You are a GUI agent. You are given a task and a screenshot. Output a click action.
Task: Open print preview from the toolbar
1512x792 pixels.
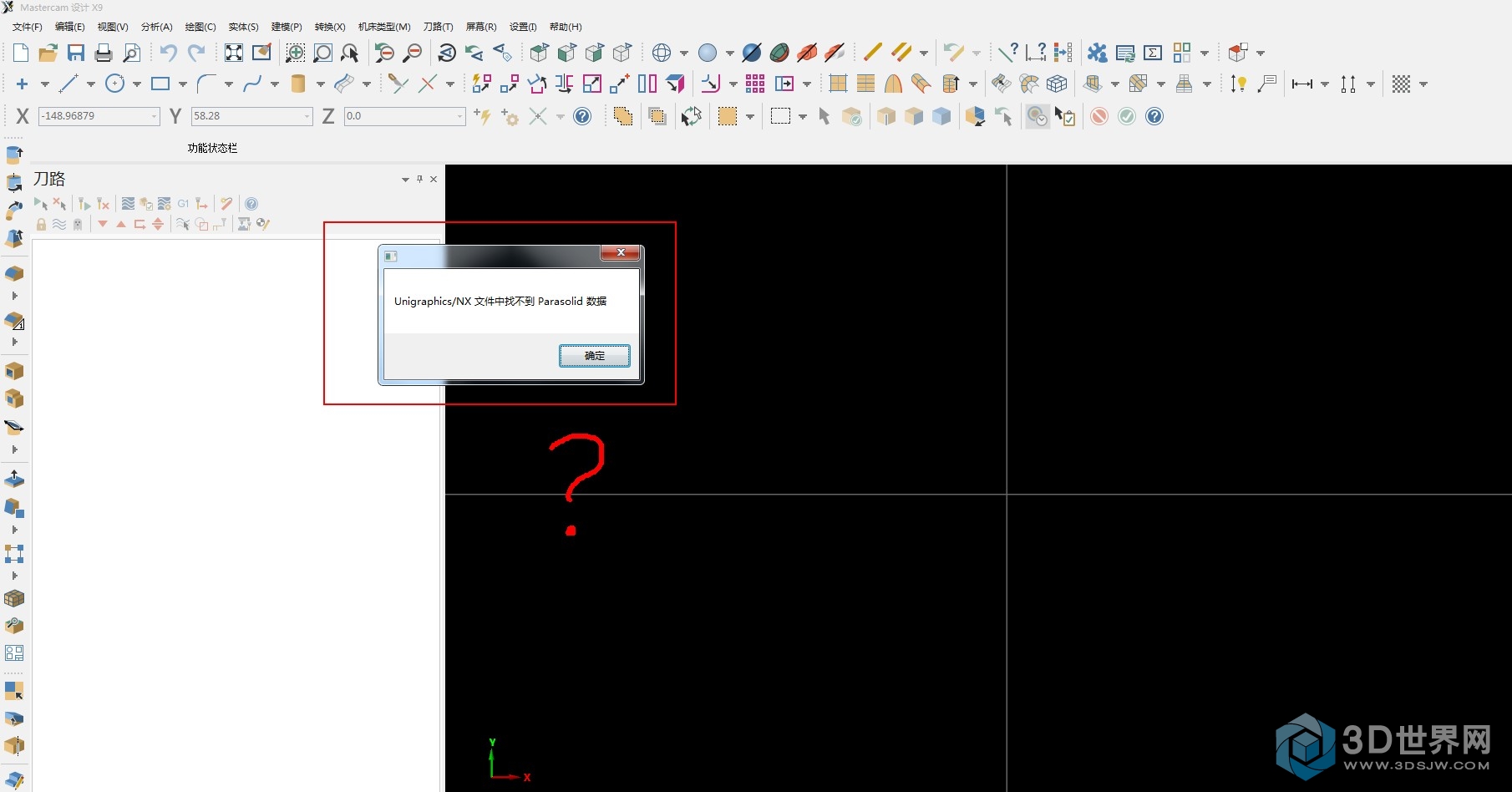coord(131,53)
